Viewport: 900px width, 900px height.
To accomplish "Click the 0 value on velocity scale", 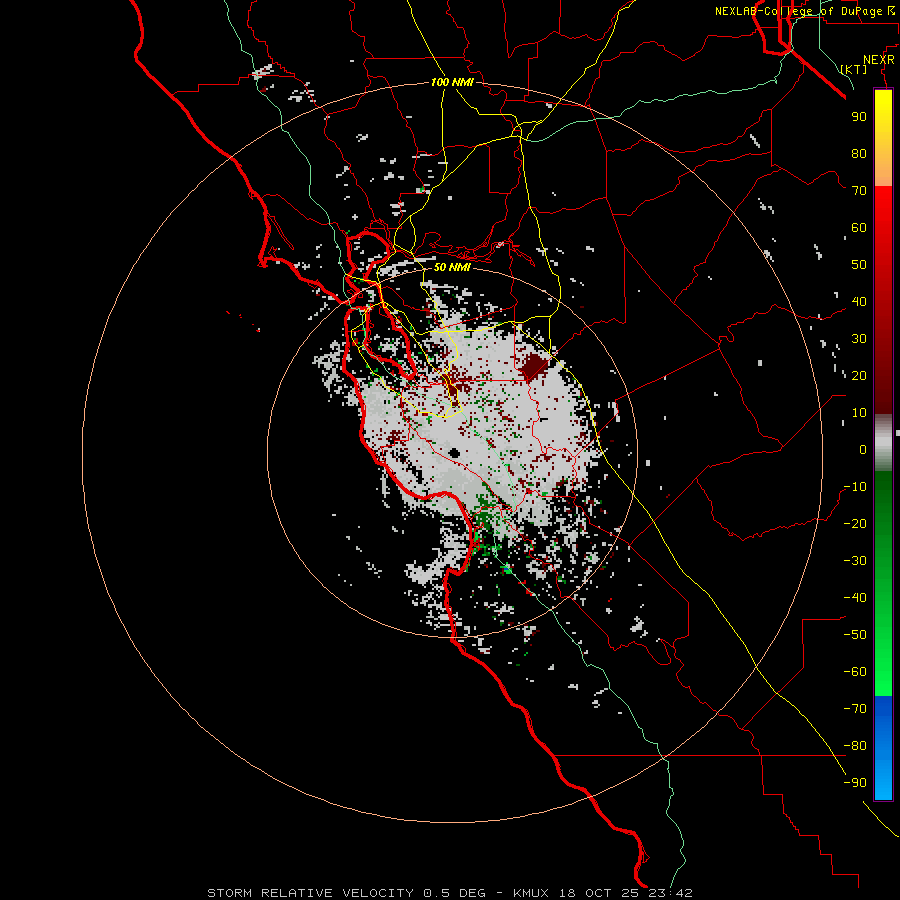I will point(863,449).
